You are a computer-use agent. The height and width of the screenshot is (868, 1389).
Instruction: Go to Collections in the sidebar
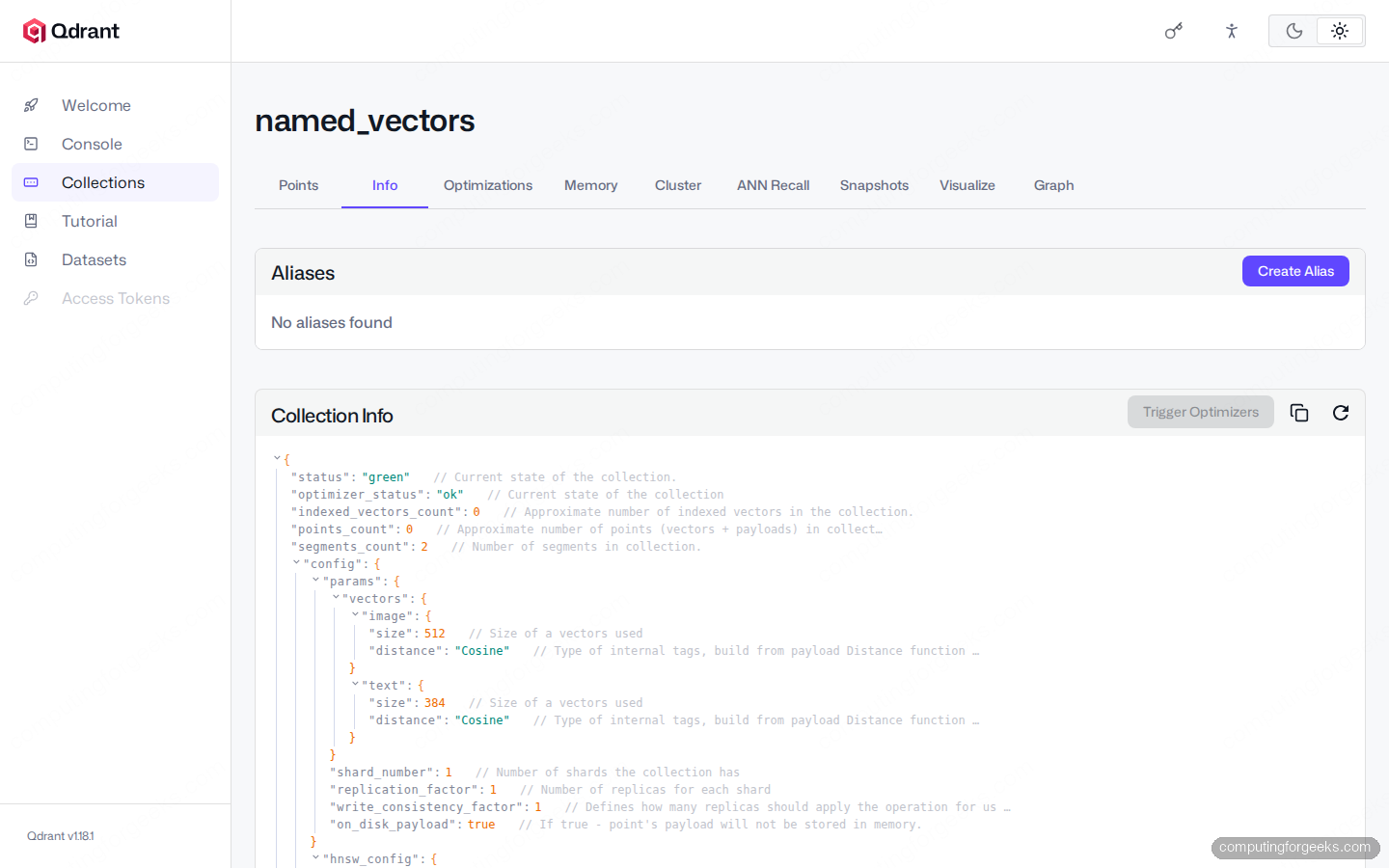pos(115,182)
